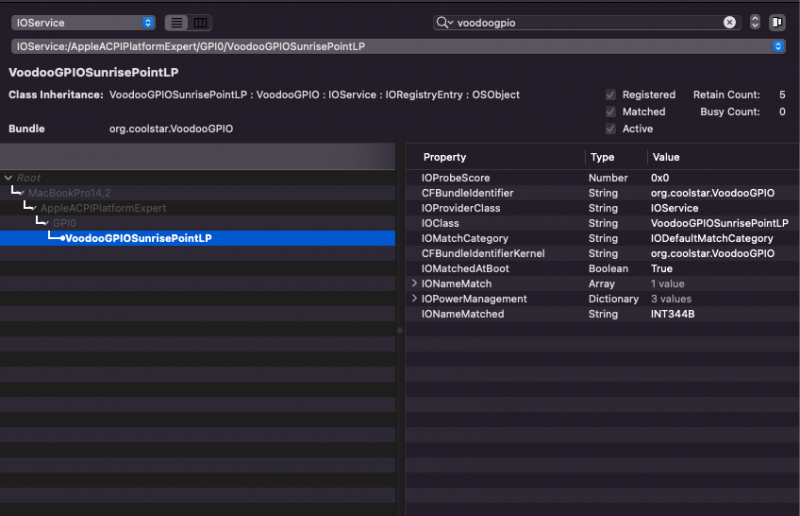Toggle the Active checkbox
The width and height of the screenshot is (800, 516).
(x=610, y=129)
